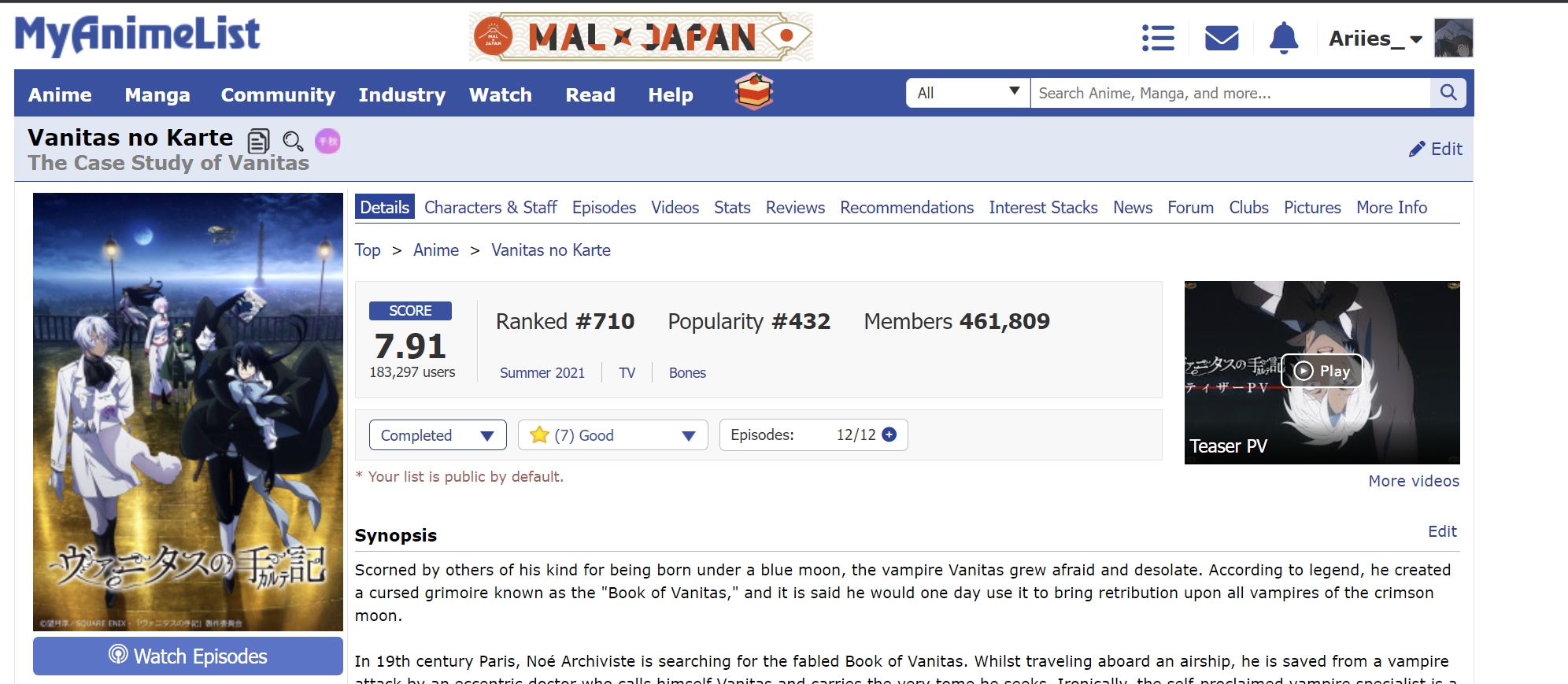Open the notifications bell icon
The image size is (1568, 684).
tap(1284, 38)
